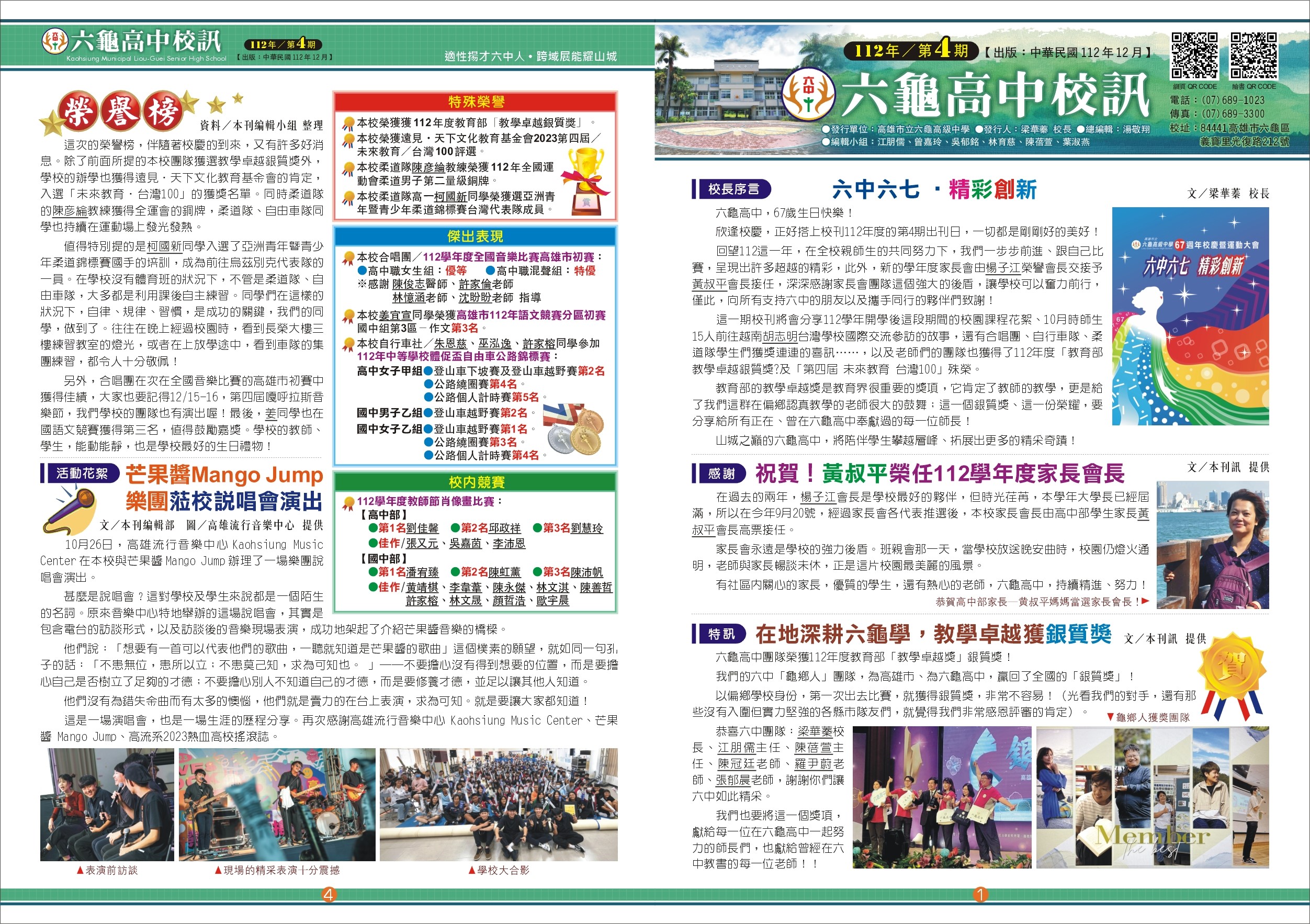This screenshot has width=1310, height=924.
Task: Click the school group photo 學校大合影
Action: click(x=499, y=805)
